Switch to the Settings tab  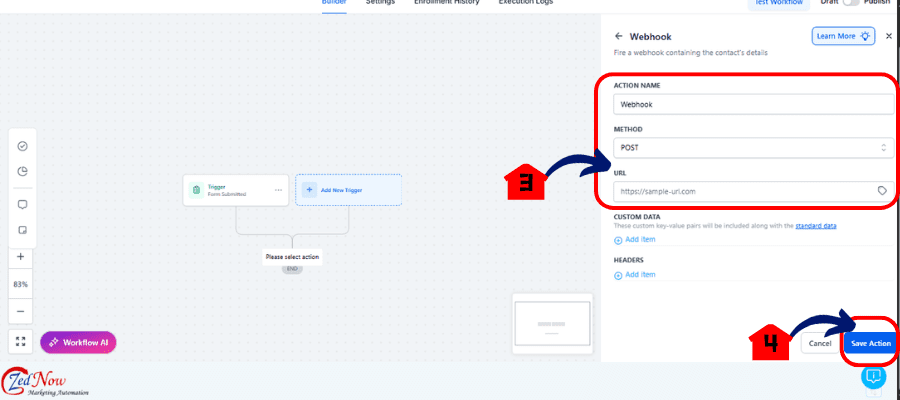[381, 3]
